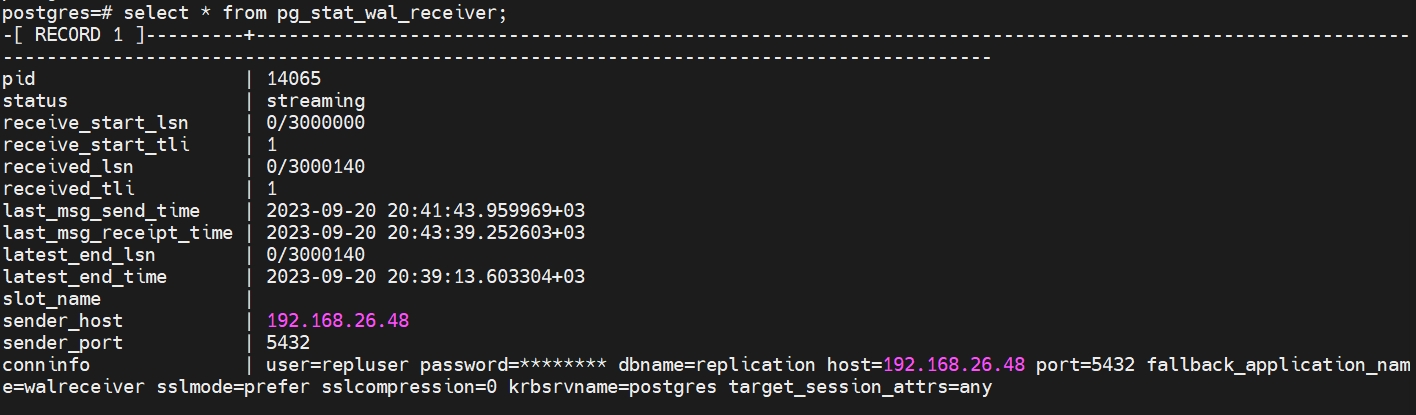Click the pid value 14065
The height and width of the screenshot is (415, 1416).
pyautogui.click(x=294, y=79)
